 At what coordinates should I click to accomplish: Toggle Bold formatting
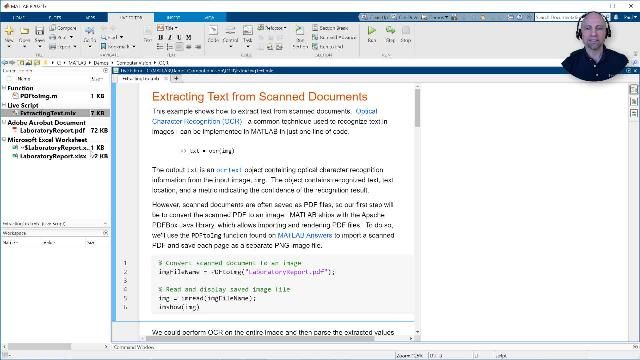[x=160, y=38]
